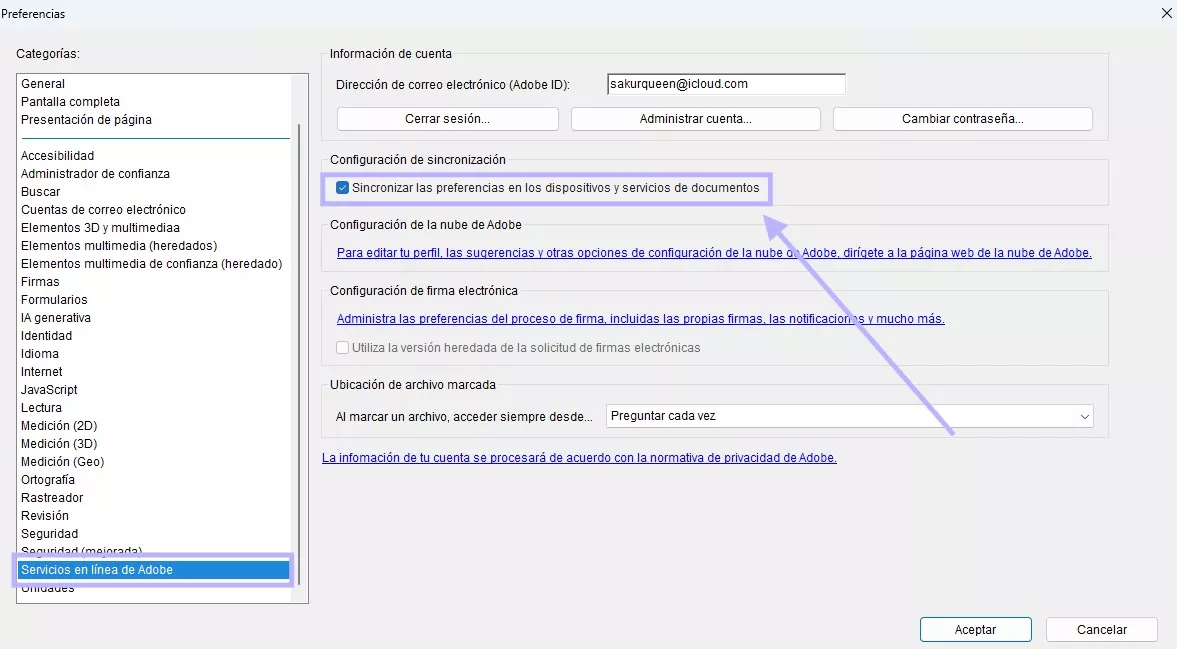Image resolution: width=1177 pixels, height=649 pixels.
Task: Open the Accesibilidad category
Action: 58,156
